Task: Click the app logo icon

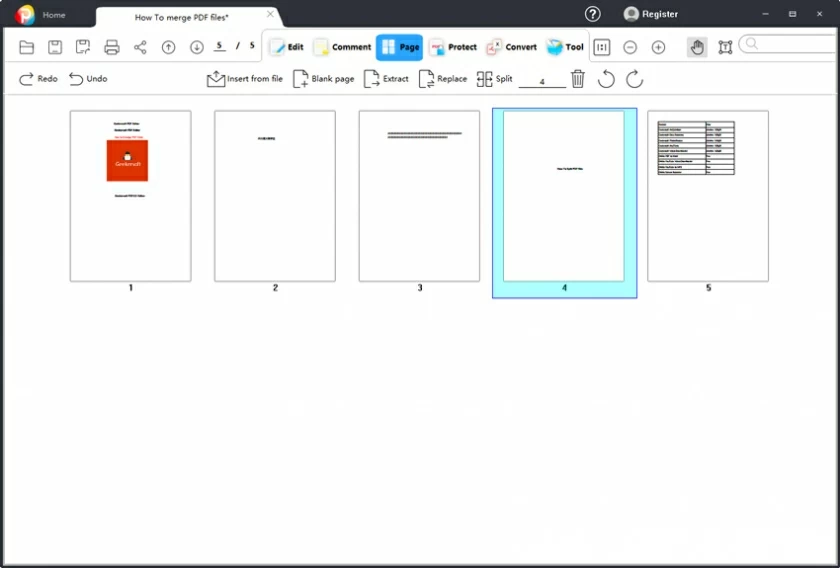Action: (24, 14)
